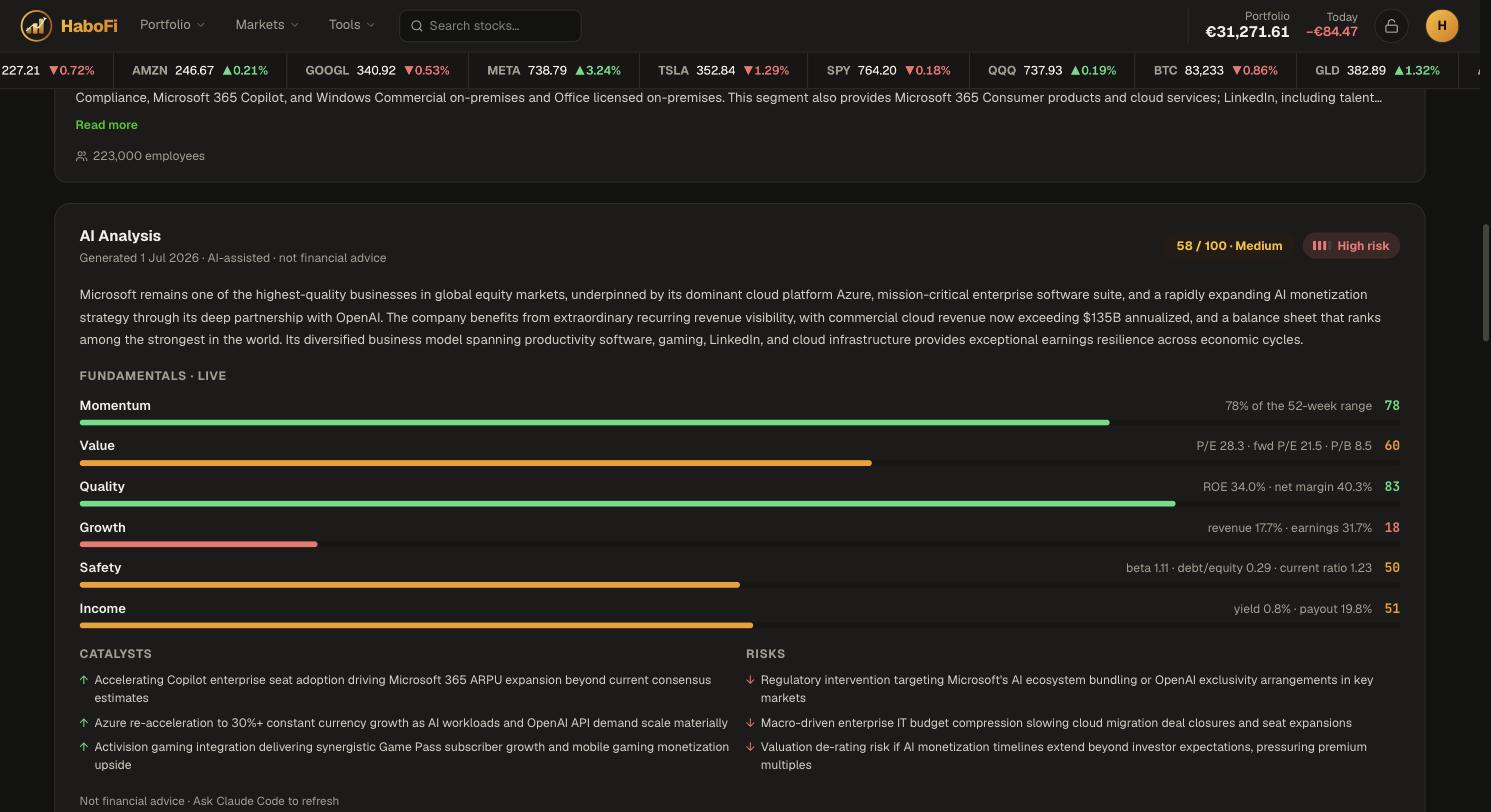1491x812 pixels.
Task: Click the Ask Claude Code to refresh note
Action: pos(266,801)
